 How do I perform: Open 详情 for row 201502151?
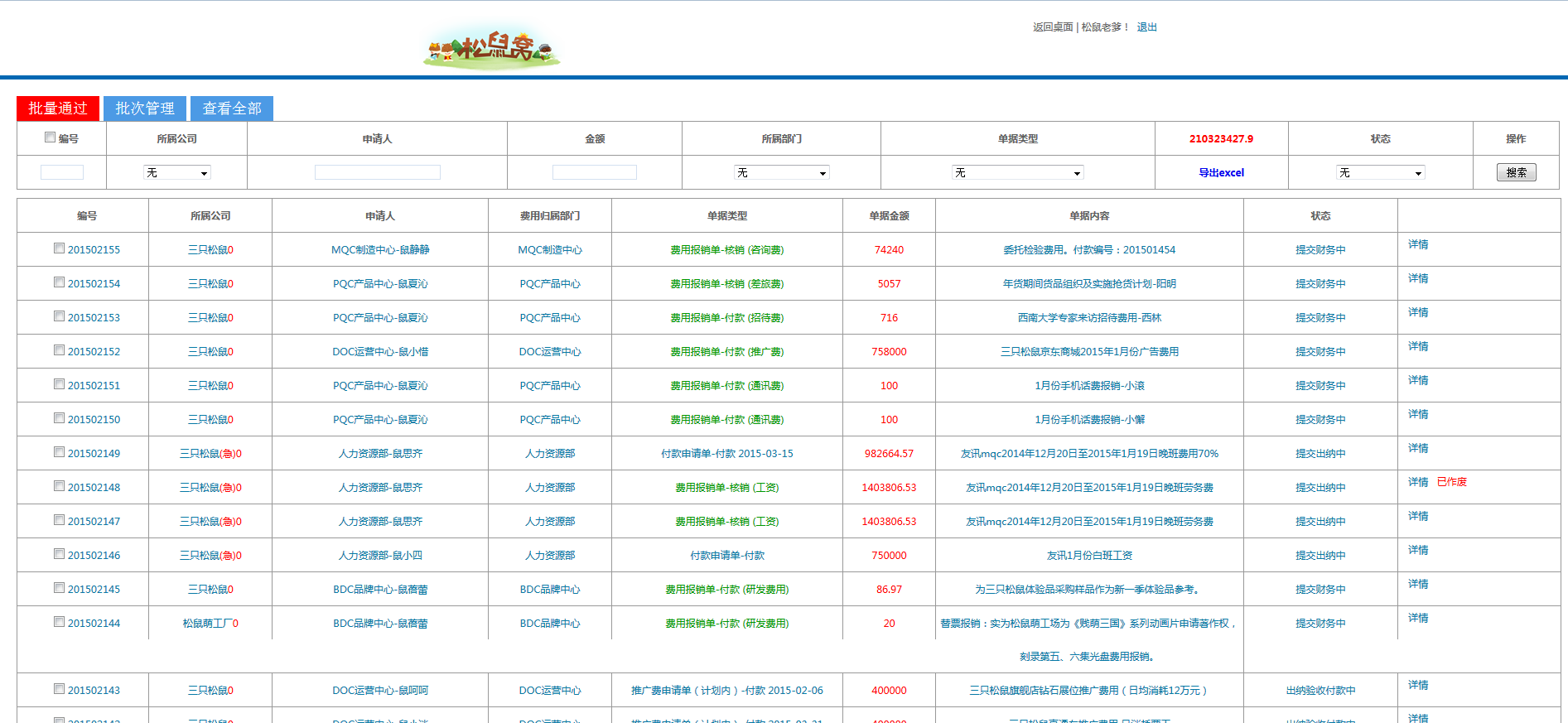pos(1418,381)
